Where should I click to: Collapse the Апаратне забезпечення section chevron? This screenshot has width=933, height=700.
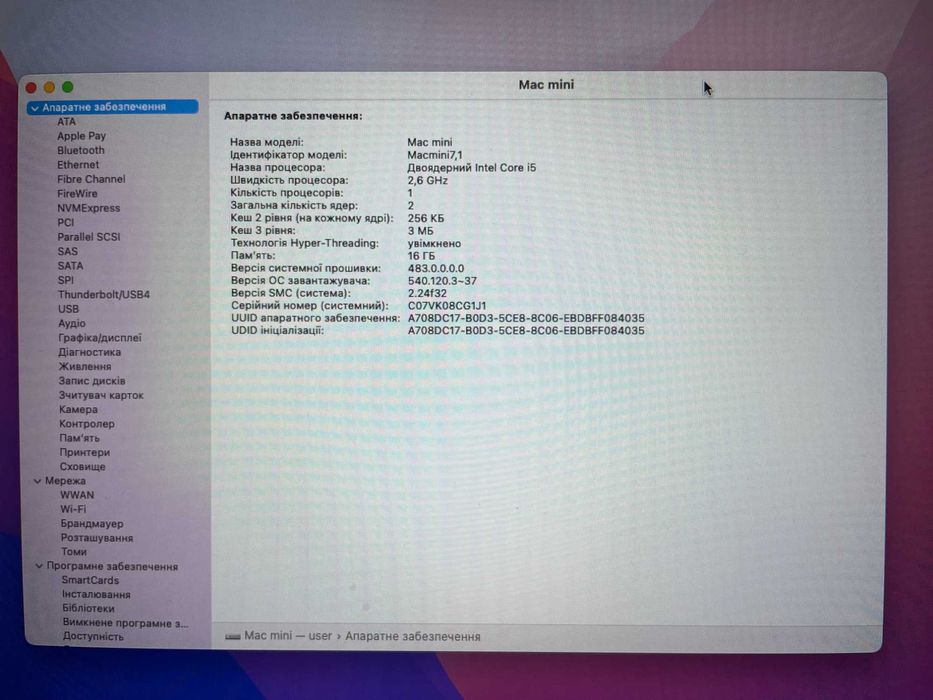point(35,108)
